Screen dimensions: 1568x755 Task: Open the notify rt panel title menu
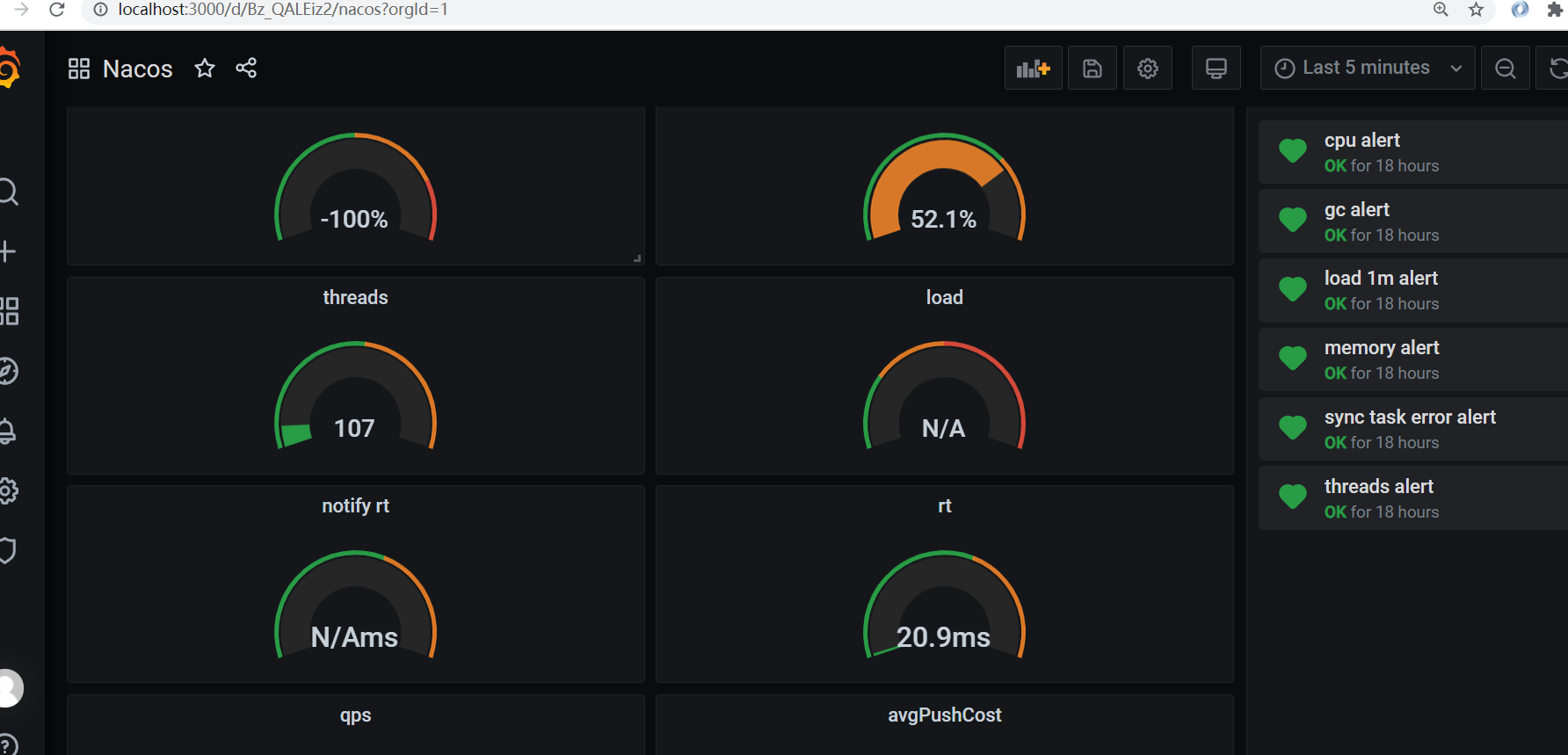(x=356, y=505)
